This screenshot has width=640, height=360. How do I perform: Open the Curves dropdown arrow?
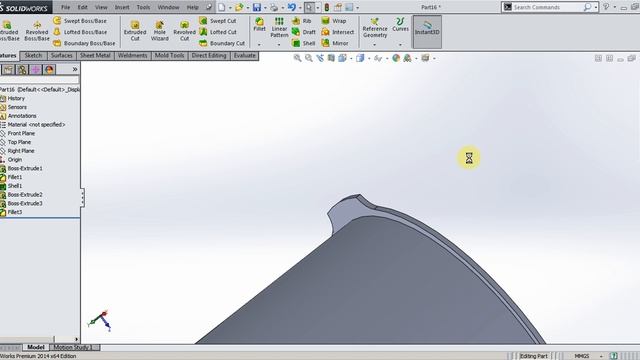[400, 44]
